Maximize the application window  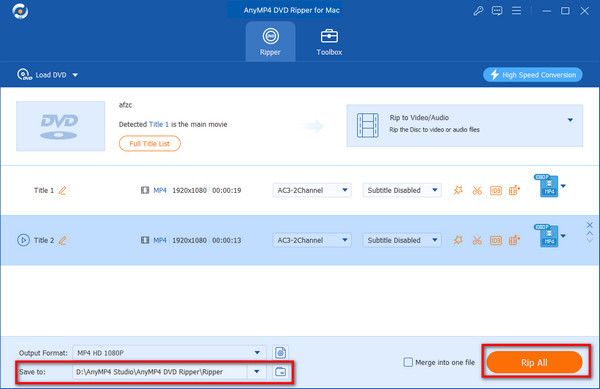tap(565, 11)
